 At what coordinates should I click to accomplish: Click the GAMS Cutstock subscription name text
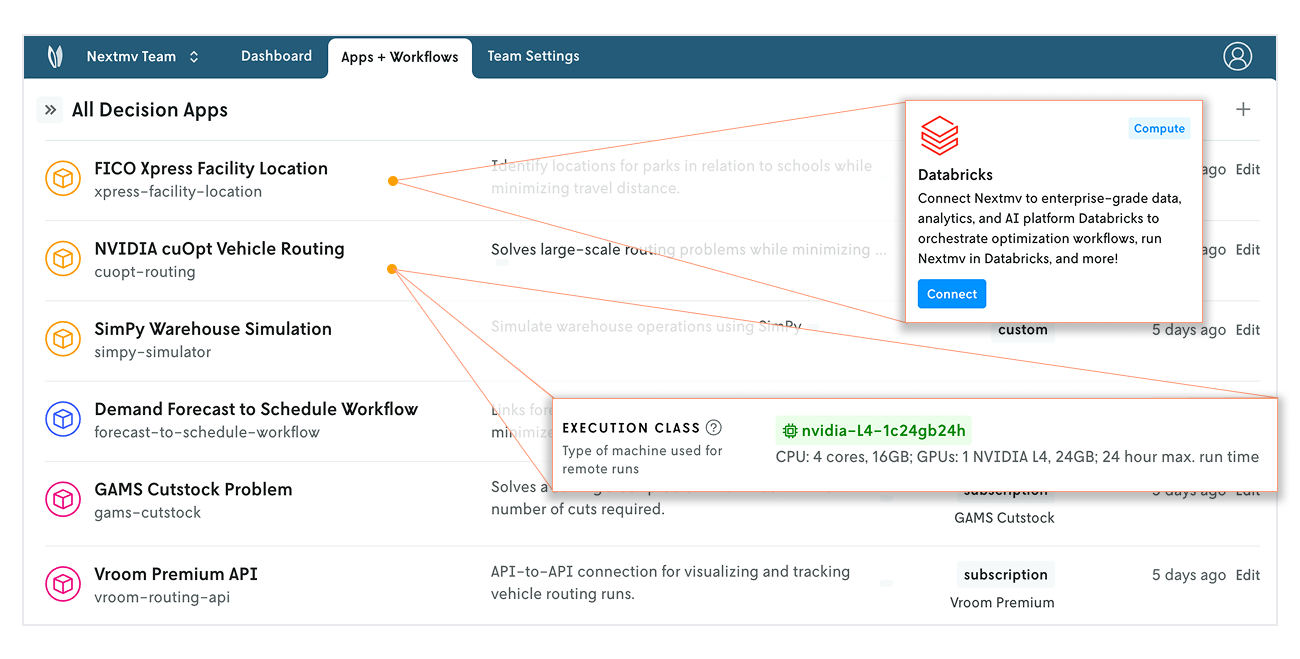tap(1004, 518)
